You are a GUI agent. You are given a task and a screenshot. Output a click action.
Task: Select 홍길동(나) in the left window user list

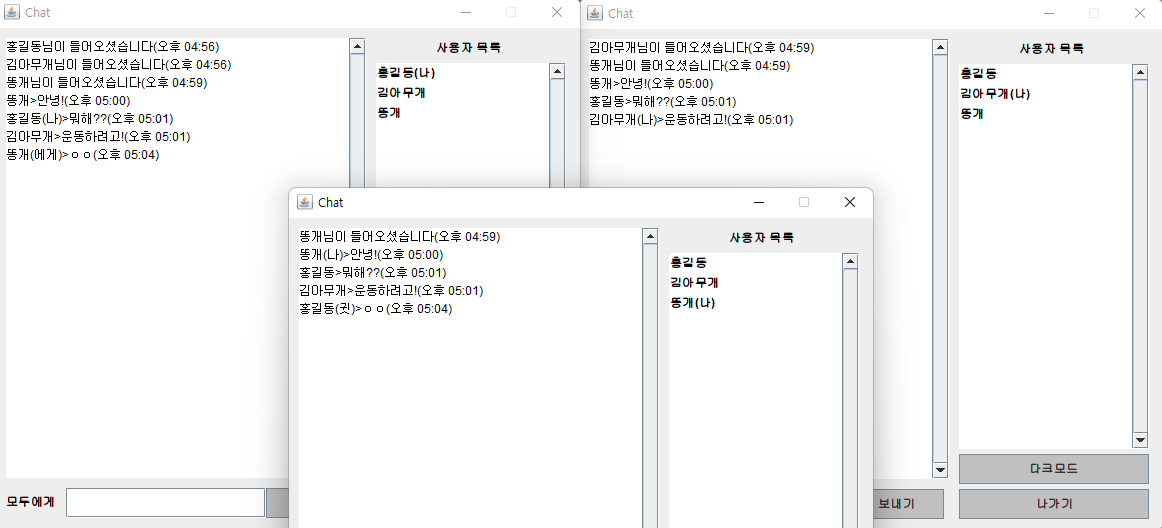406,73
